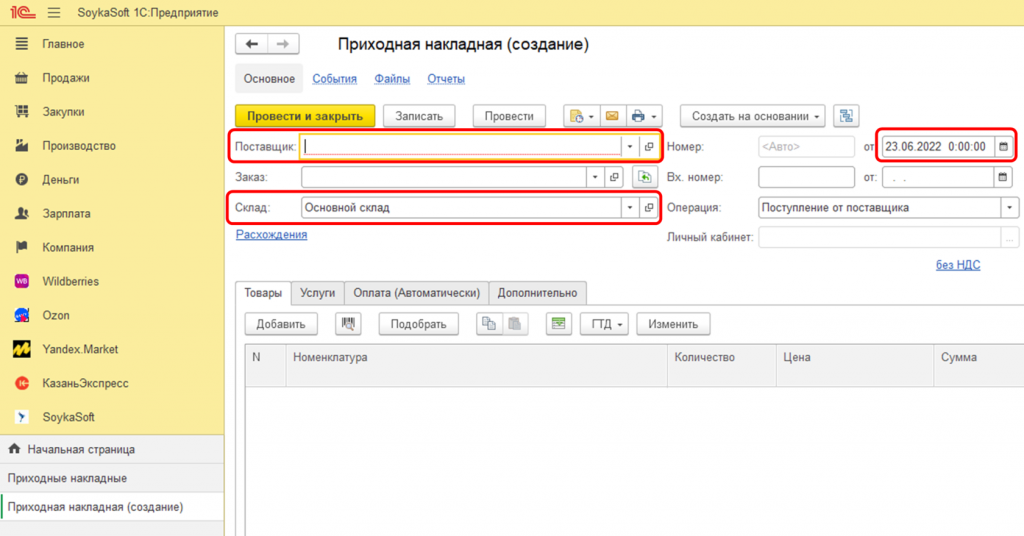Image resolution: width=1024 pixels, height=536 pixels.
Task: Expand the Поставщик dropdown list
Action: (630, 147)
